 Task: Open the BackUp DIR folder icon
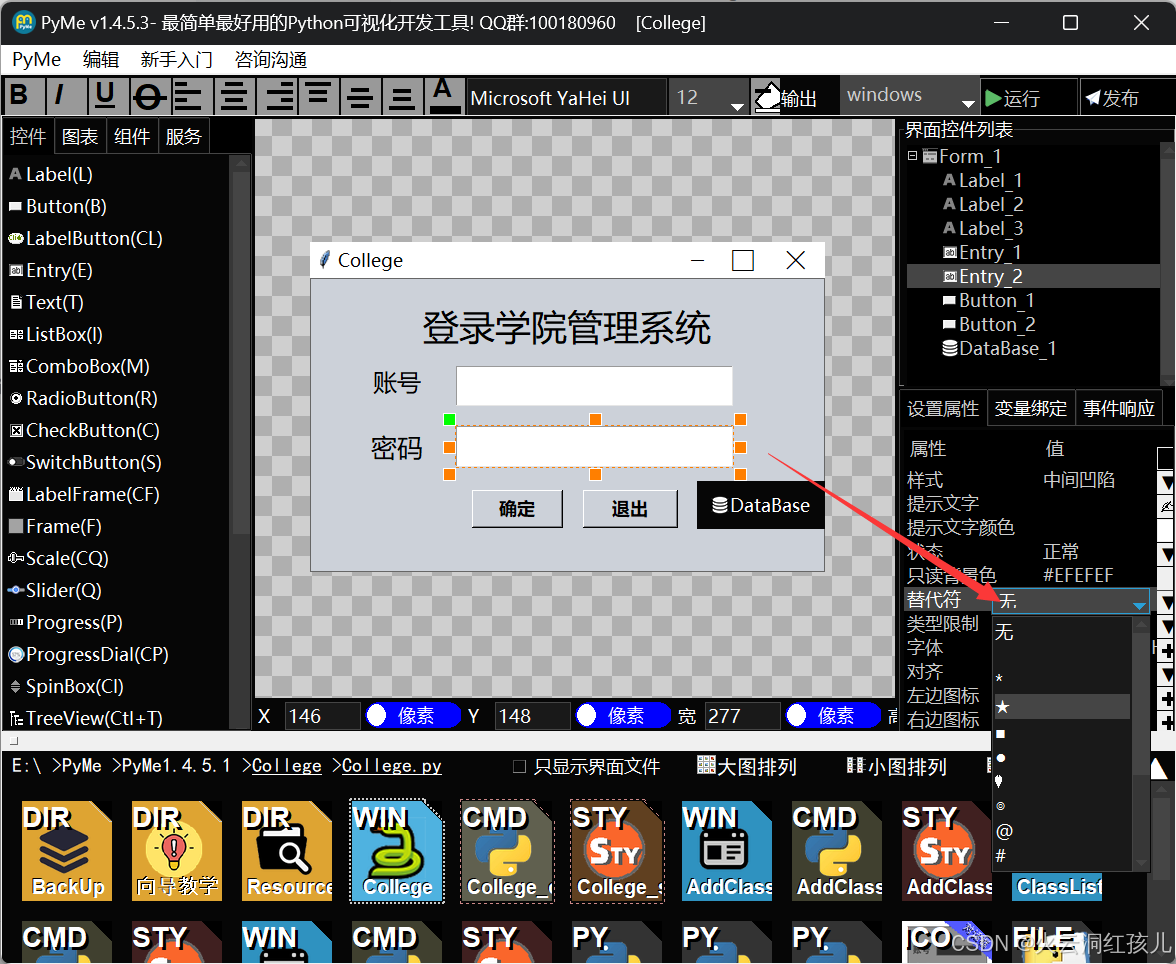pyautogui.click(x=68, y=851)
